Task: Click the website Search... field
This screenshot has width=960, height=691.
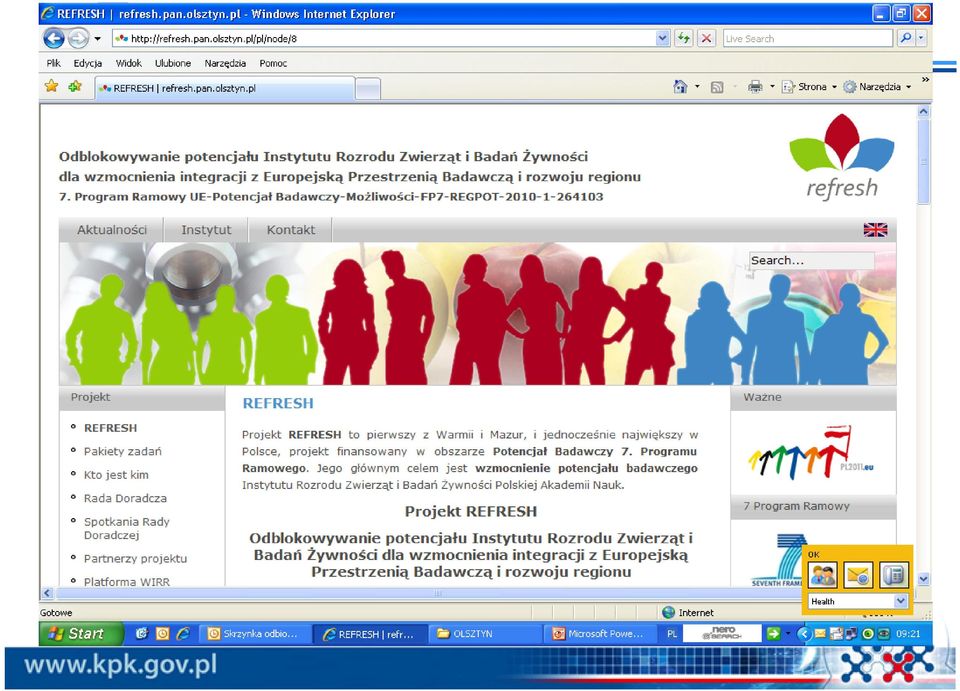Action: 812,260
